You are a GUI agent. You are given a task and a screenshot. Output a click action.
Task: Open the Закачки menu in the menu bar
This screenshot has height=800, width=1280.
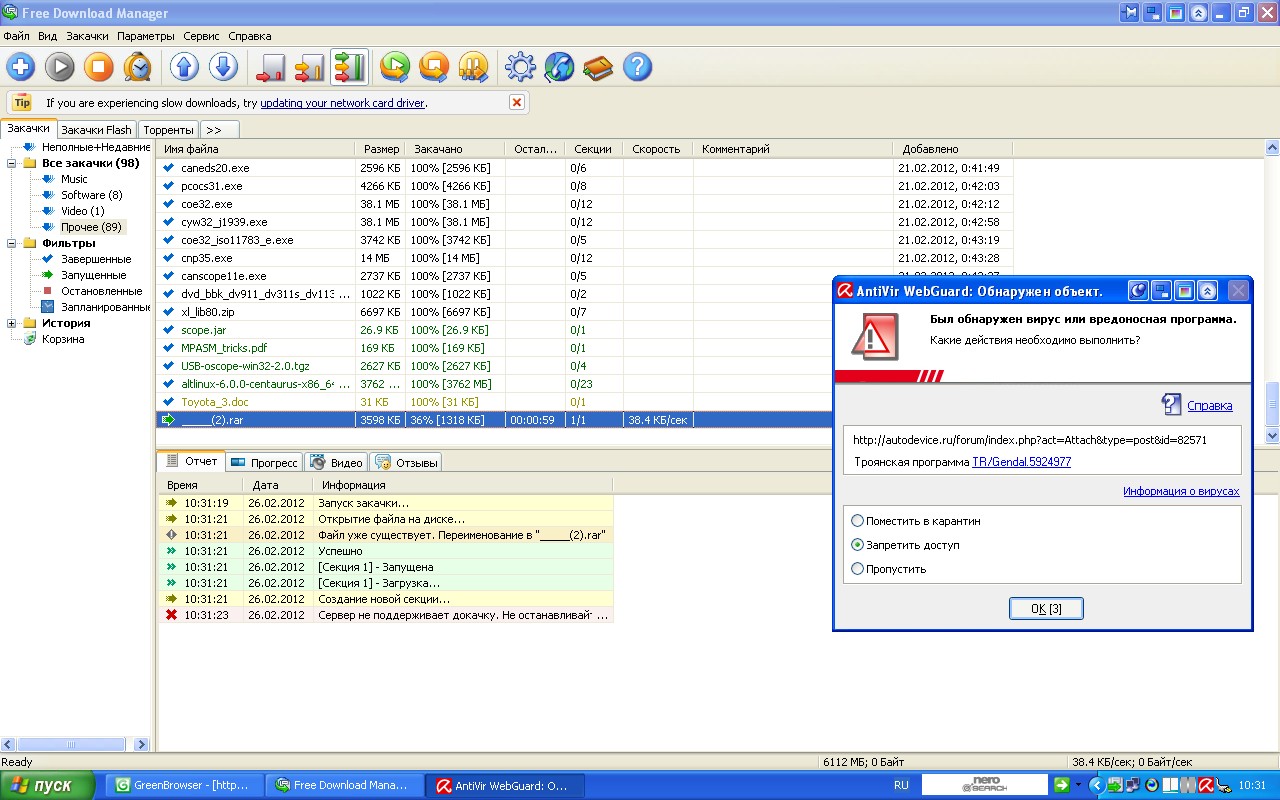click(x=87, y=36)
